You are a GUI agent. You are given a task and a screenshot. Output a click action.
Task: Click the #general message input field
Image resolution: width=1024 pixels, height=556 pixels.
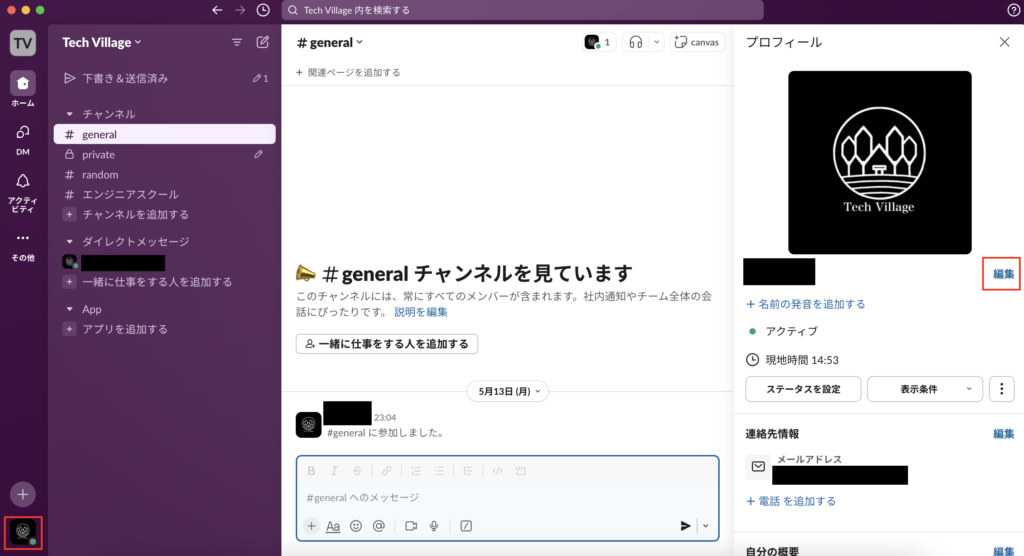pos(500,498)
